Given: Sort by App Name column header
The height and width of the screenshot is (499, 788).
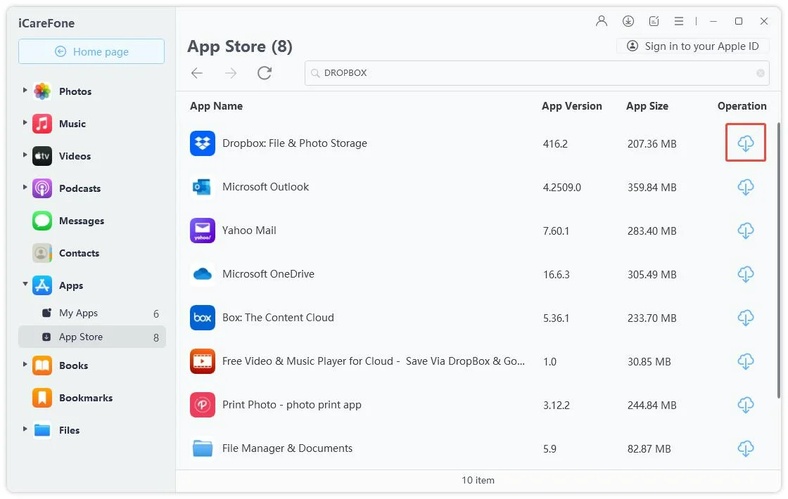Looking at the screenshot, I should 216,106.
